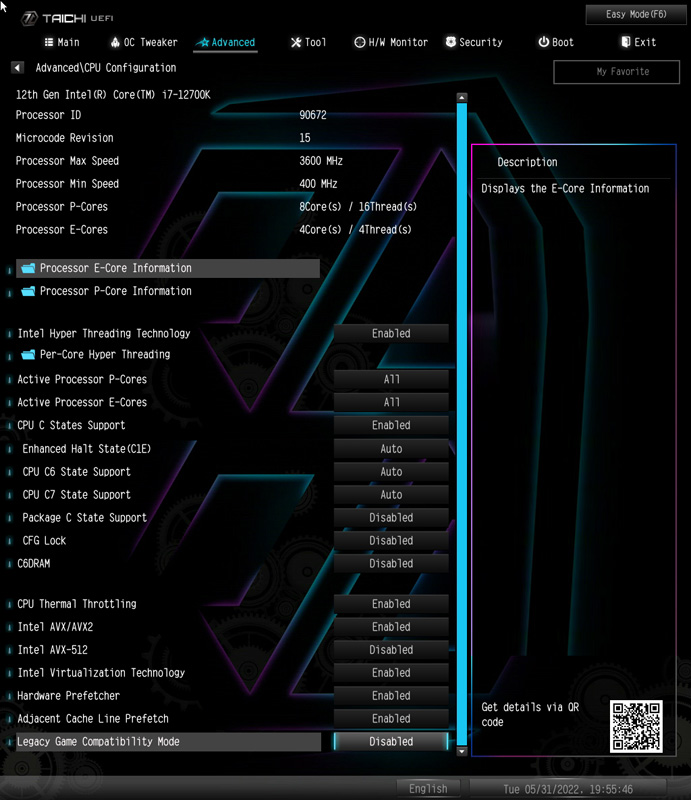Select the CPU Thermal Throttling label

click(77, 604)
